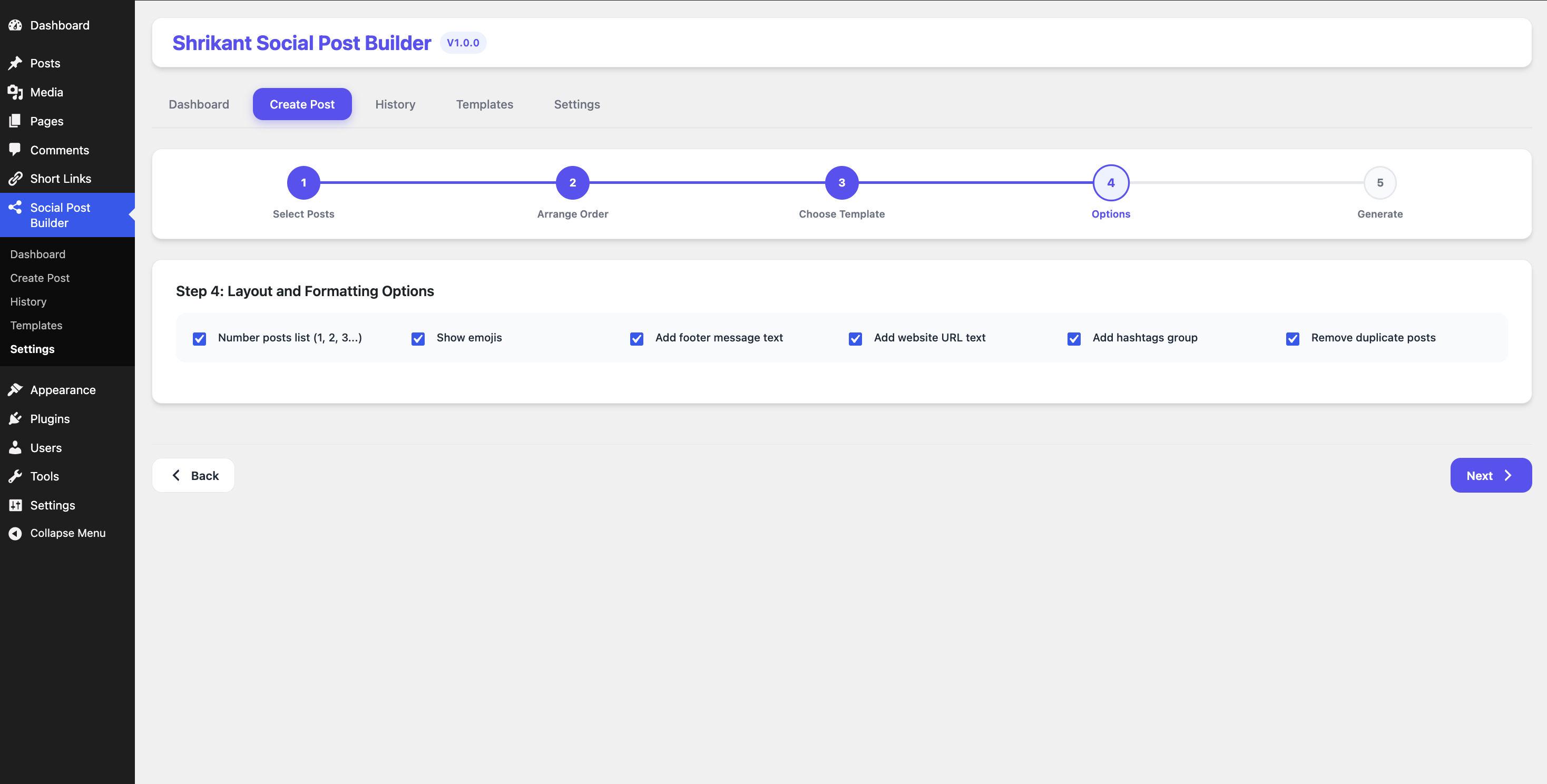Select step 5 Generate circle
The height and width of the screenshot is (784, 1547).
click(1379, 182)
